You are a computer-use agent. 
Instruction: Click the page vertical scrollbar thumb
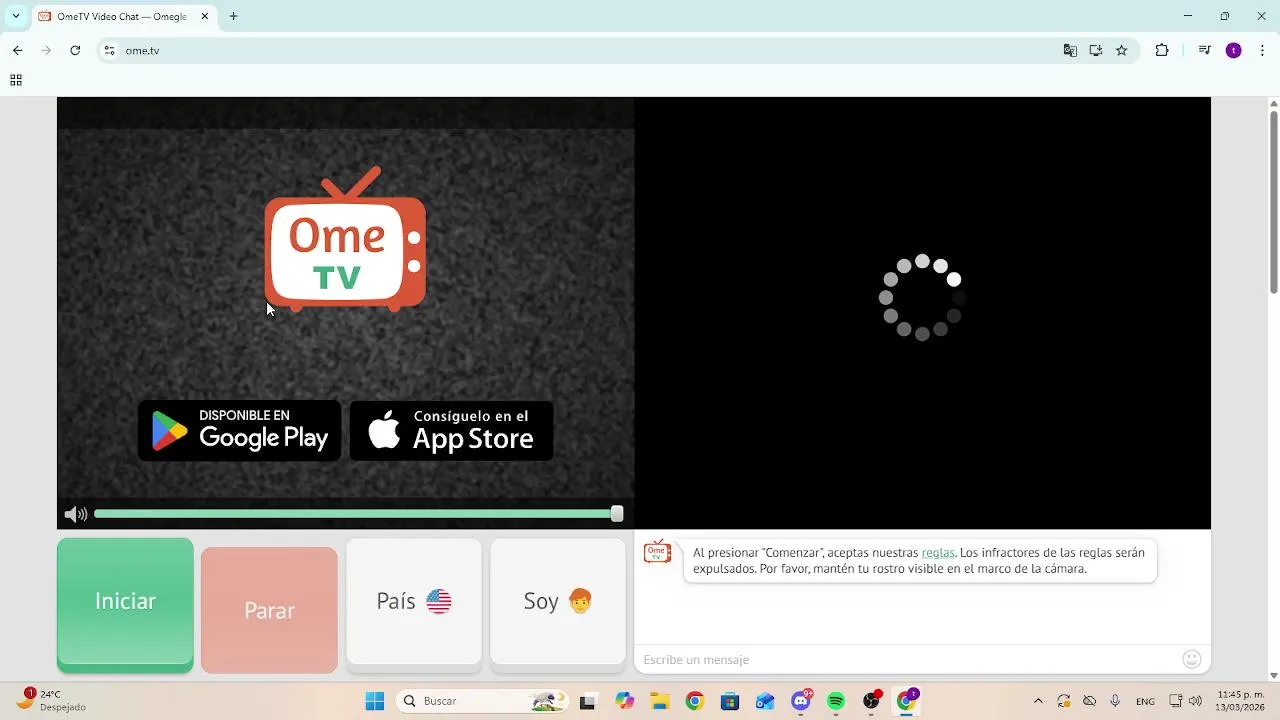click(x=1273, y=200)
